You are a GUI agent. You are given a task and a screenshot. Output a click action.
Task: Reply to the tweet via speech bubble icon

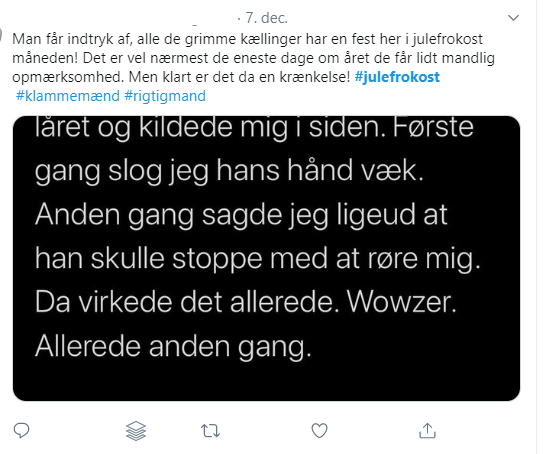click(21, 430)
